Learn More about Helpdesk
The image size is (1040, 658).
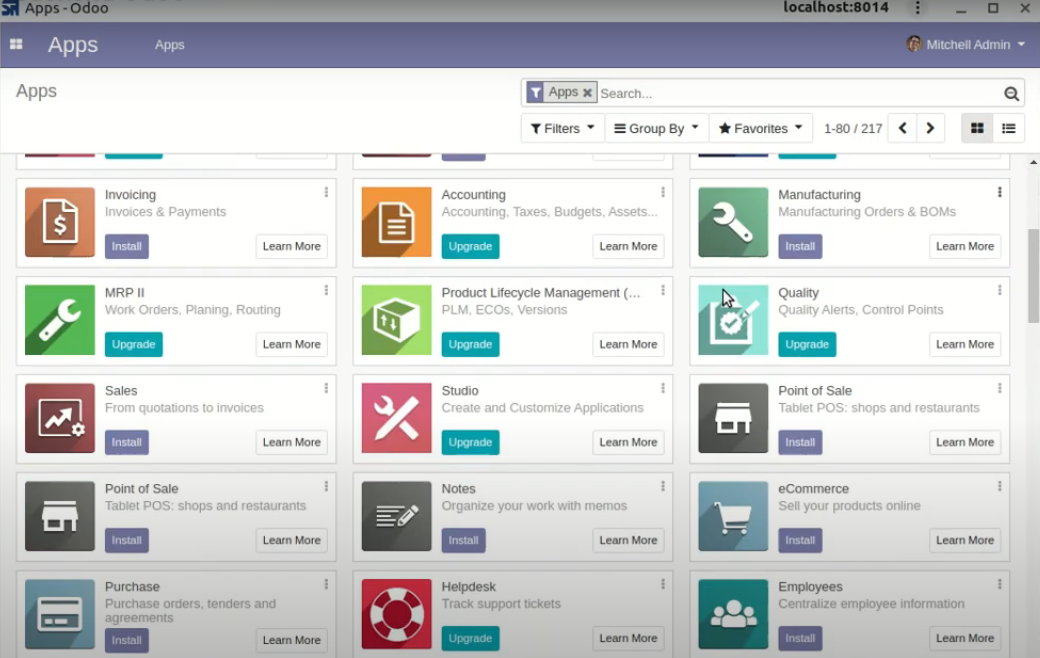click(x=628, y=638)
